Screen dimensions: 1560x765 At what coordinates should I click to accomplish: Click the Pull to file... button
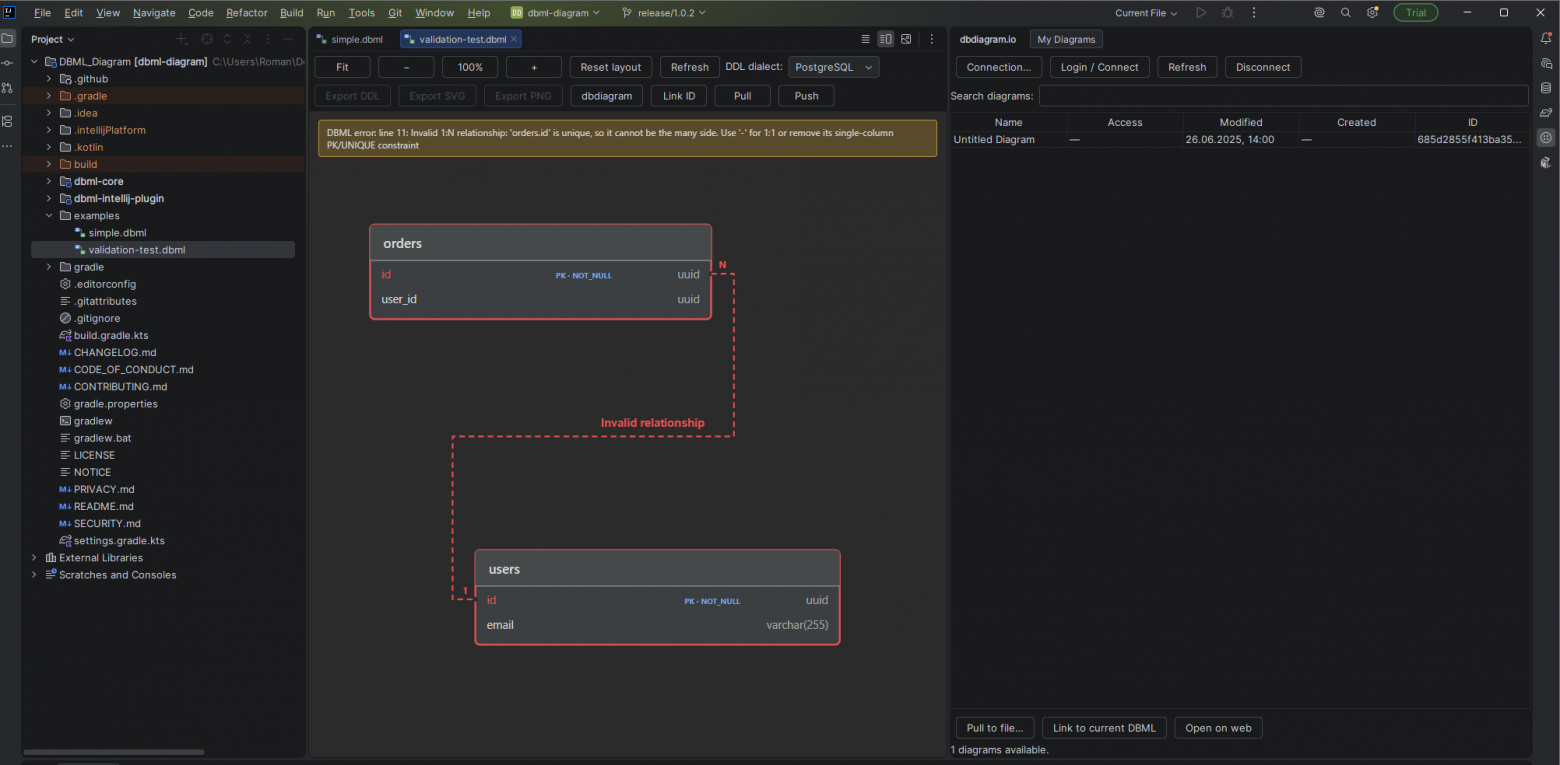point(995,728)
